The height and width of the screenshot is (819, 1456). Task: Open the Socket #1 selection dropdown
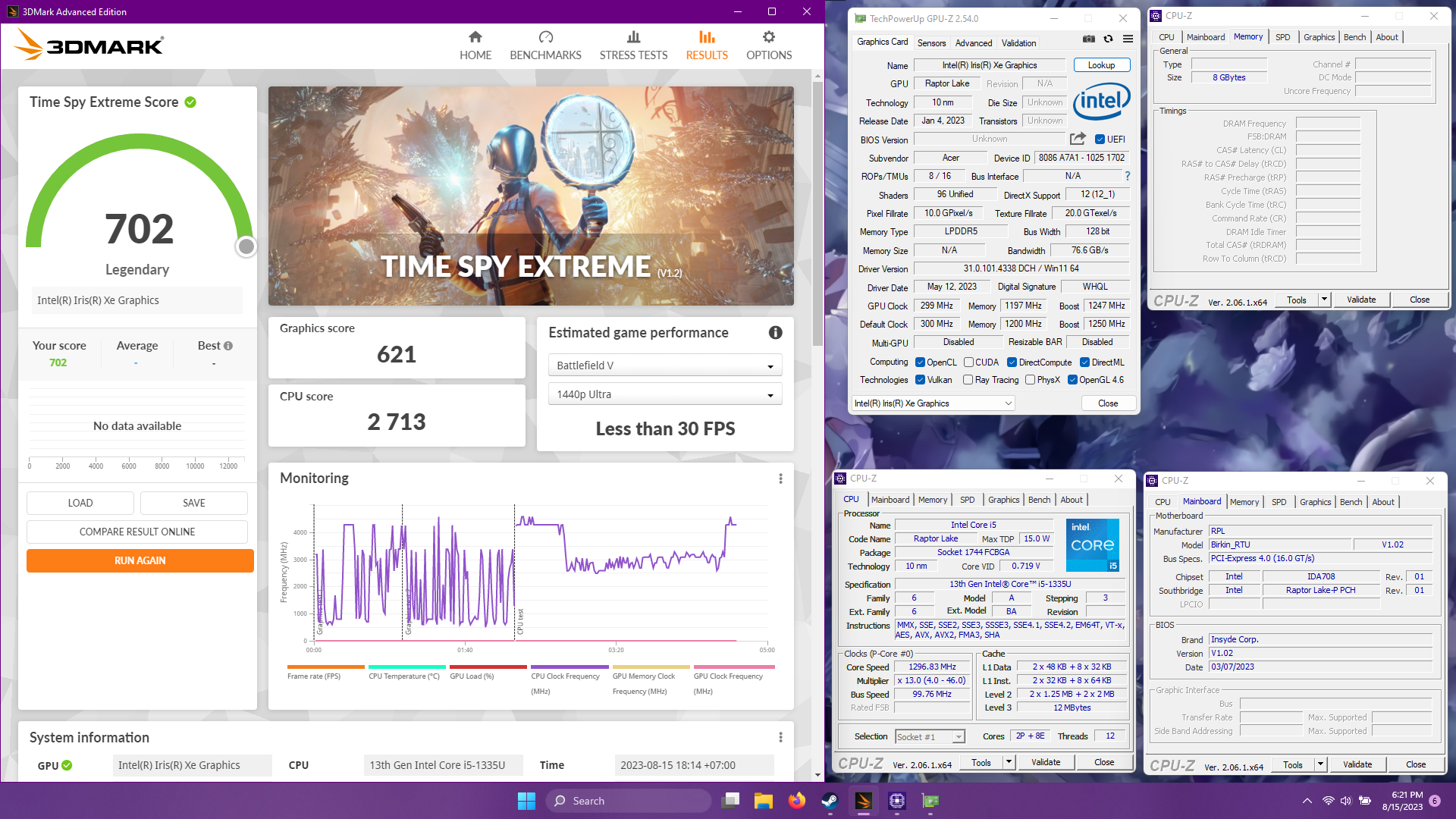pyautogui.click(x=930, y=736)
